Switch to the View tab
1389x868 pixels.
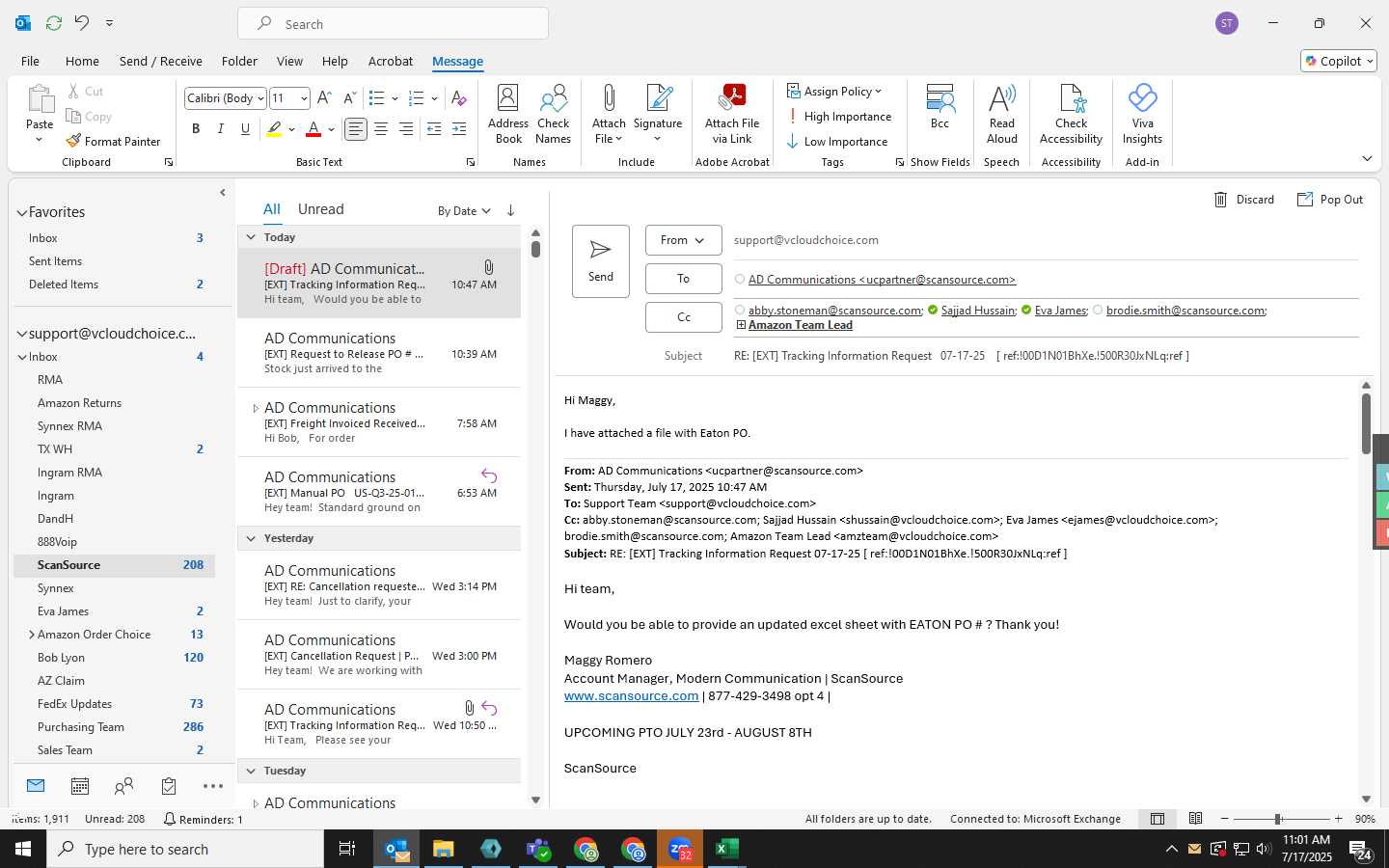289,61
